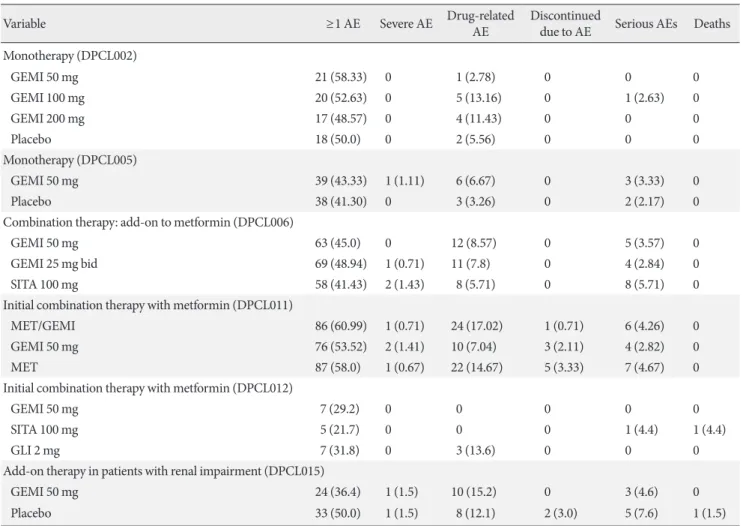Viewport: 749px width, 526px height.
Task: Click "SITA 100 mg" label under DPCL012
Action: pos(44,430)
